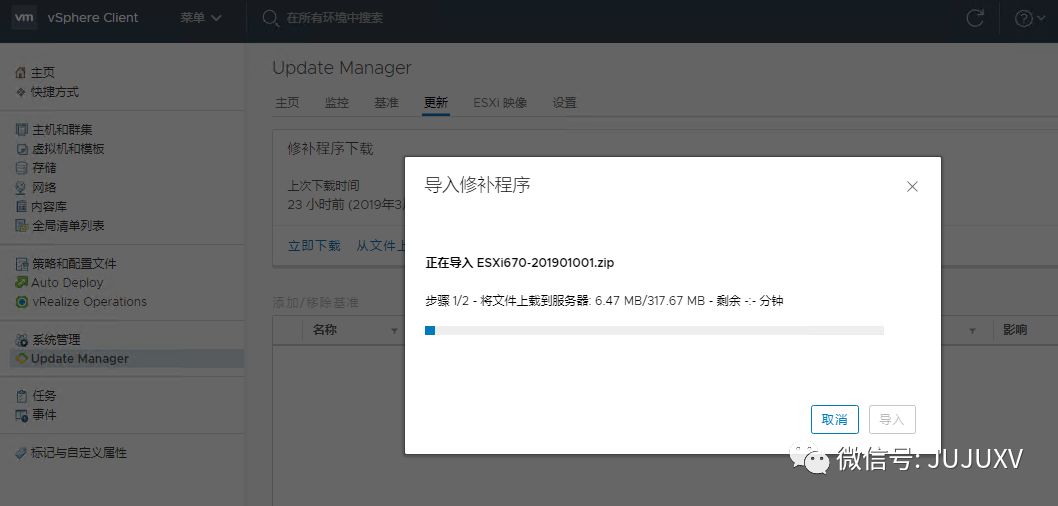Open 事件 in the sidebar

pos(44,416)
